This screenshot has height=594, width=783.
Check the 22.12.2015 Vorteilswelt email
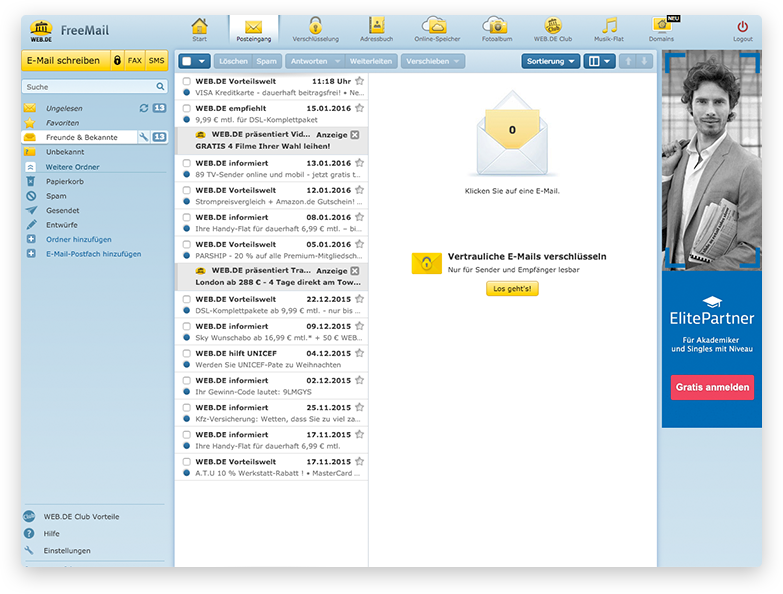tap(186, 299)
